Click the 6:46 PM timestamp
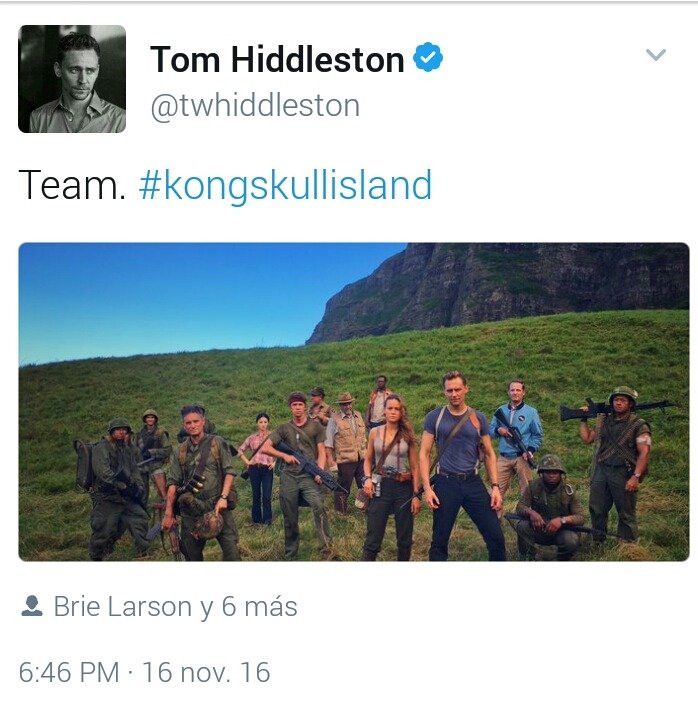Viewport: 698px width, 707px height. [x=69, y=672]
